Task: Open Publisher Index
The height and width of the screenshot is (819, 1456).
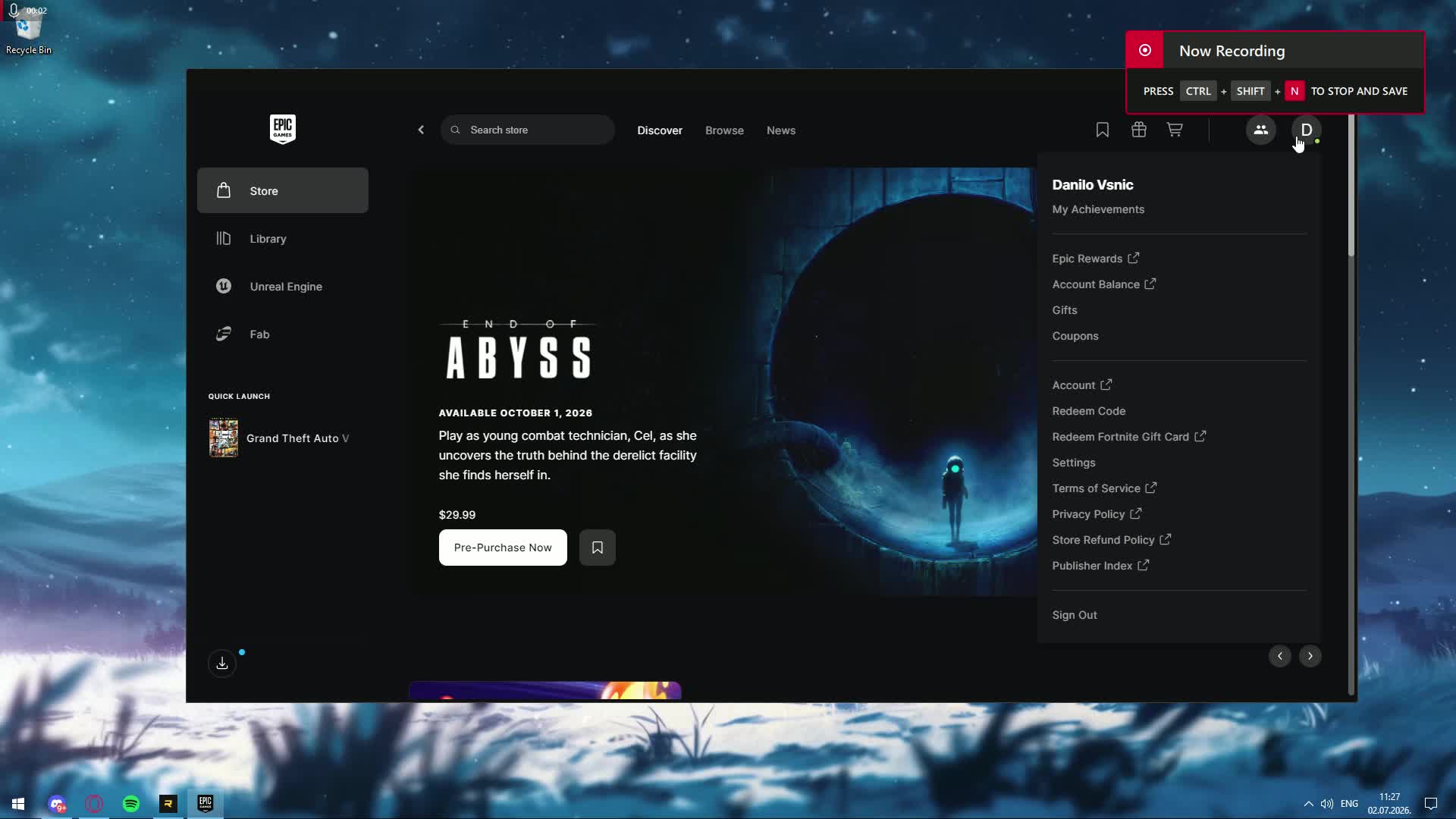Action: coord(1100,566)
